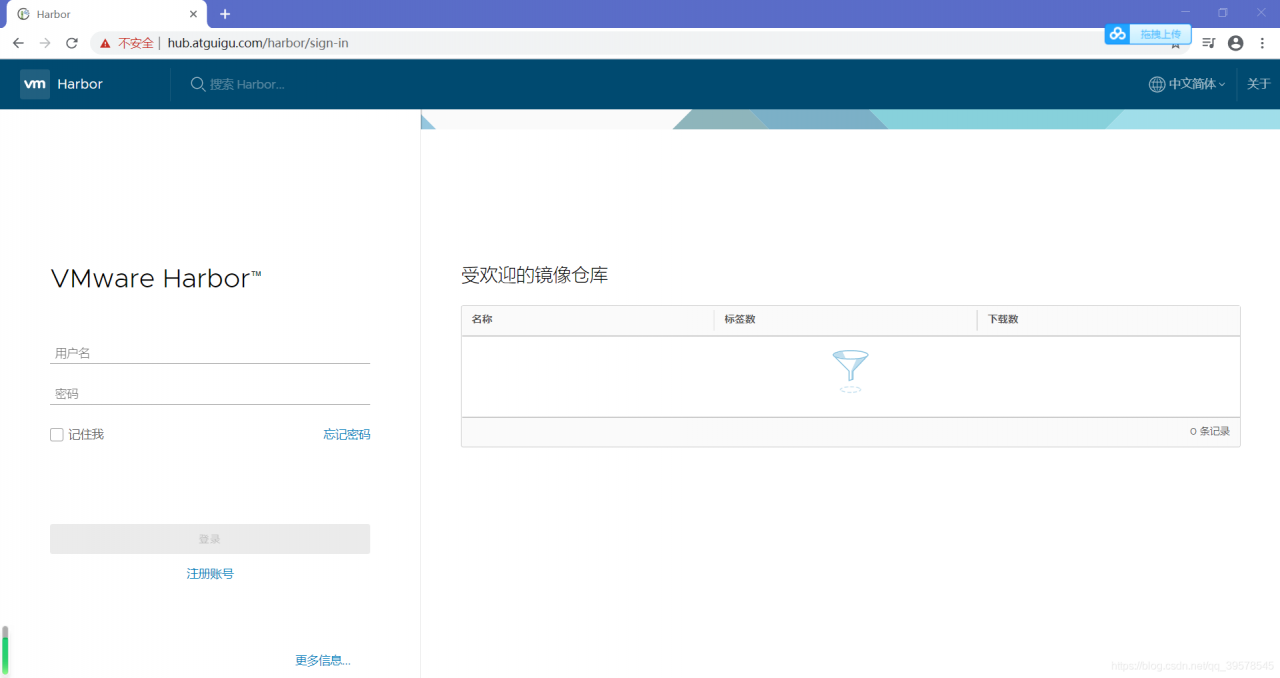Click the browser forward arrow
The image size is (1280, 678).
(45, 43)
